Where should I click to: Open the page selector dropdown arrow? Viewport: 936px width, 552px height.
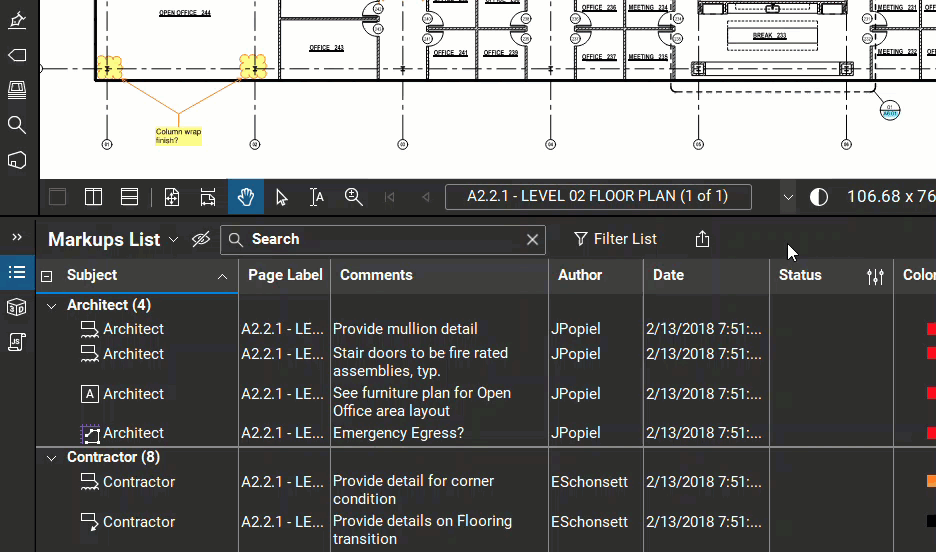tap(788, 197)
